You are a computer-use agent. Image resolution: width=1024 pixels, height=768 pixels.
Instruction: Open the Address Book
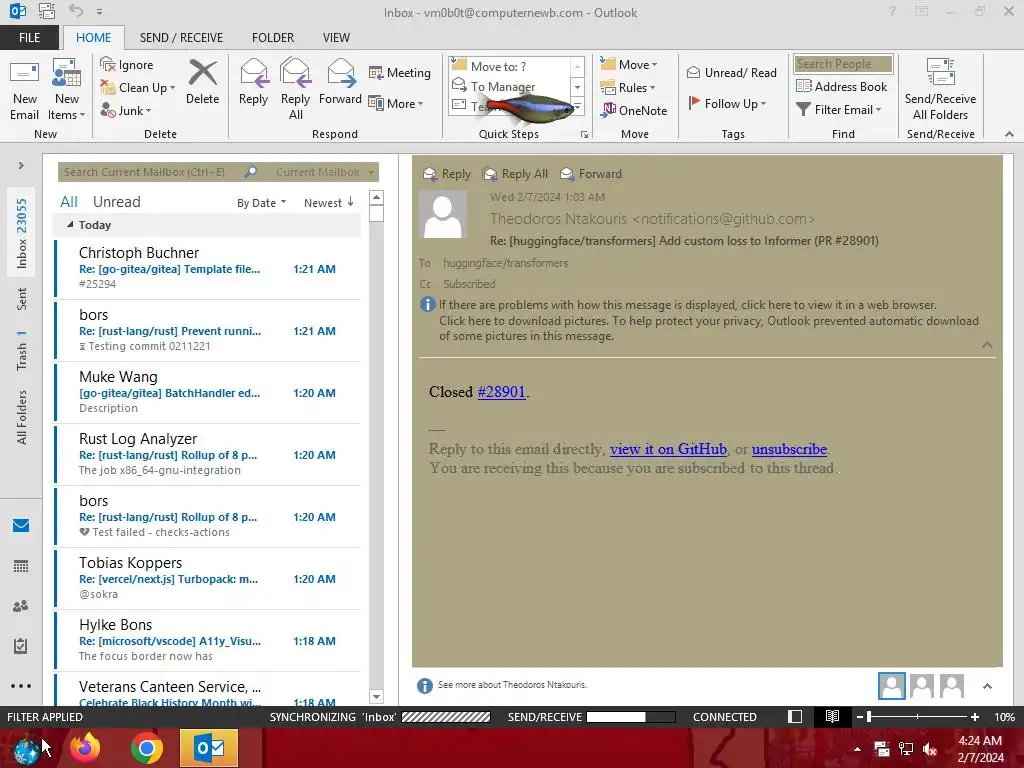click(x=842, y=86)
